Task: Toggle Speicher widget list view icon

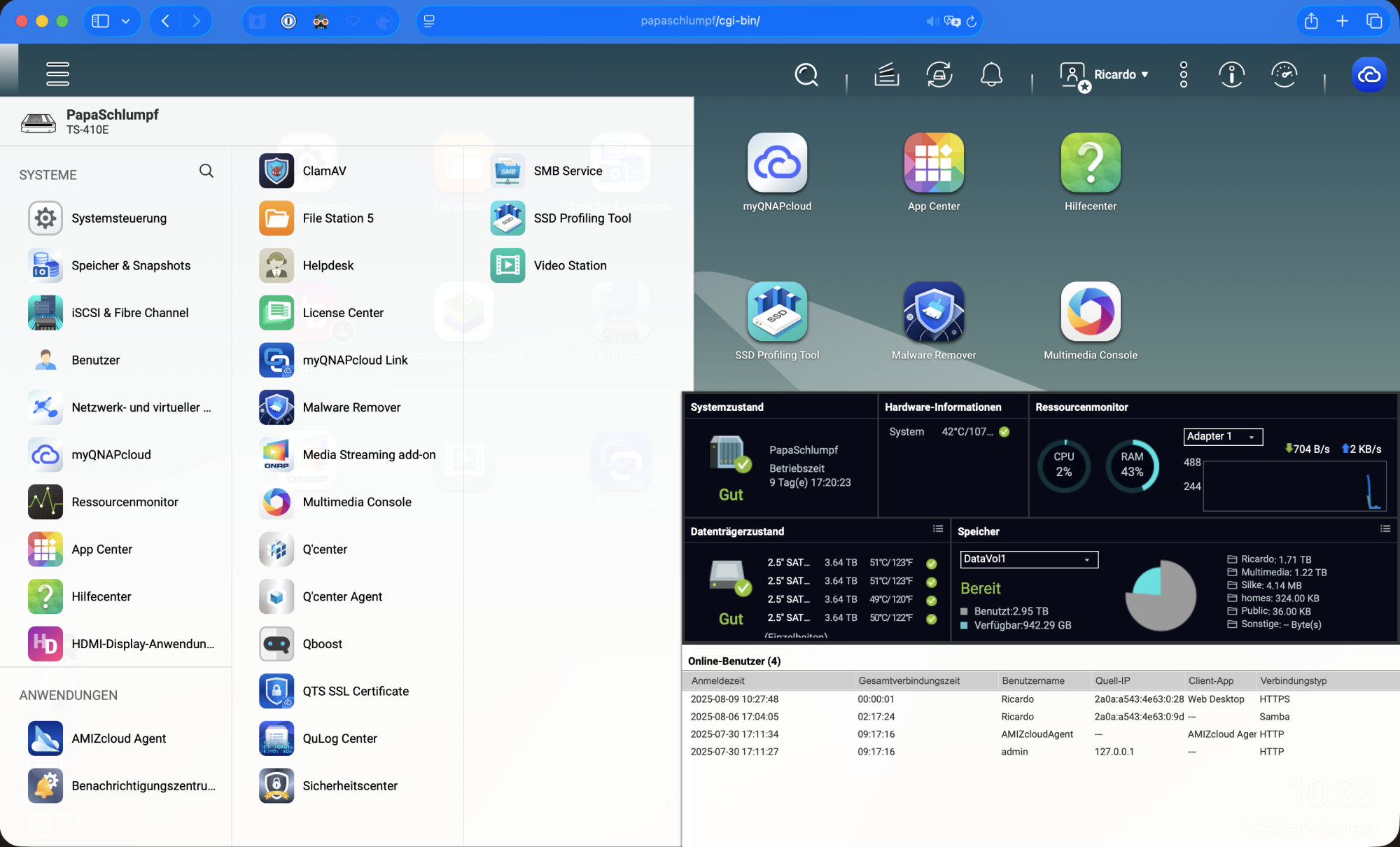Action: pos(1385,529)
